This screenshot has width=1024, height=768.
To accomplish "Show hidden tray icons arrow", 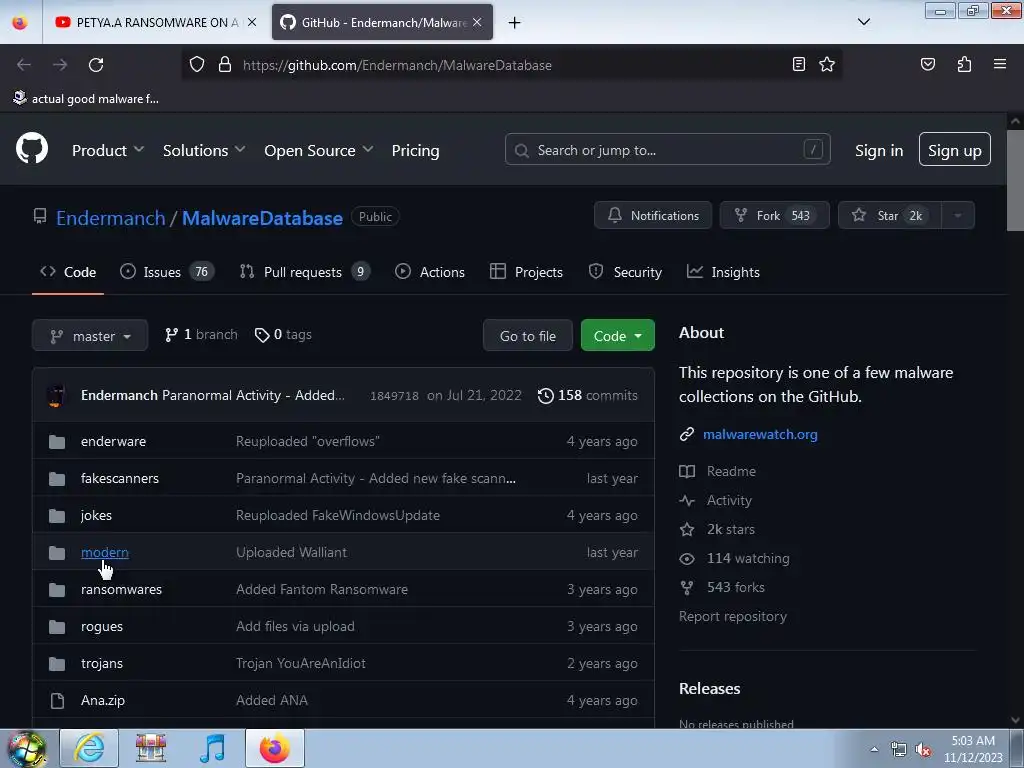I will [x=874, y=749].
